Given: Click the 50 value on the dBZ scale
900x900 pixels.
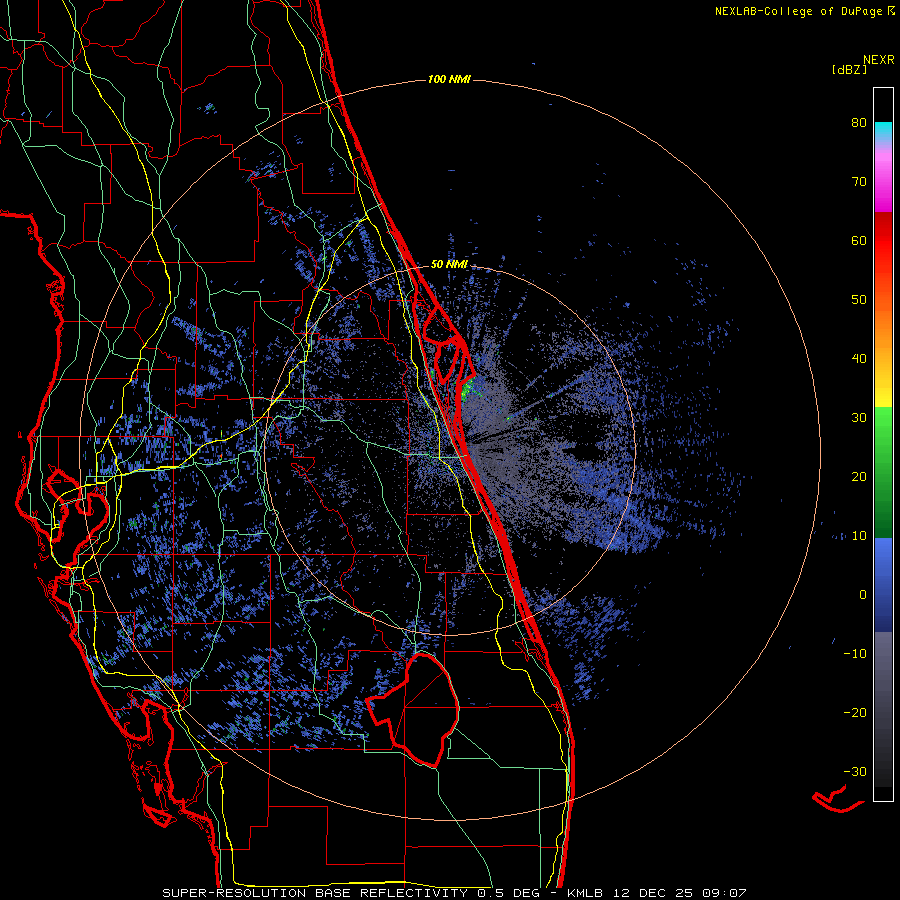Looking at the screenshot, I should click(859, 300).
